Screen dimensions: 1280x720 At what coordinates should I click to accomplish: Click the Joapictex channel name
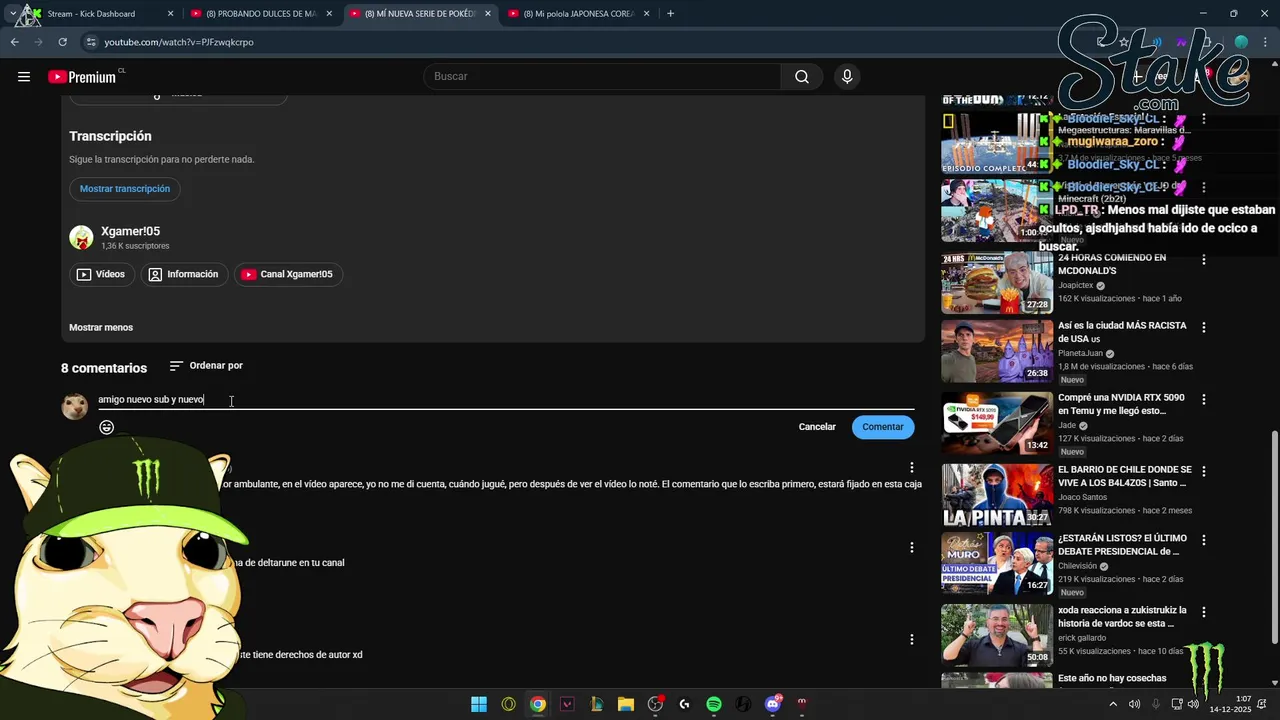click(x=1076, y=285)
